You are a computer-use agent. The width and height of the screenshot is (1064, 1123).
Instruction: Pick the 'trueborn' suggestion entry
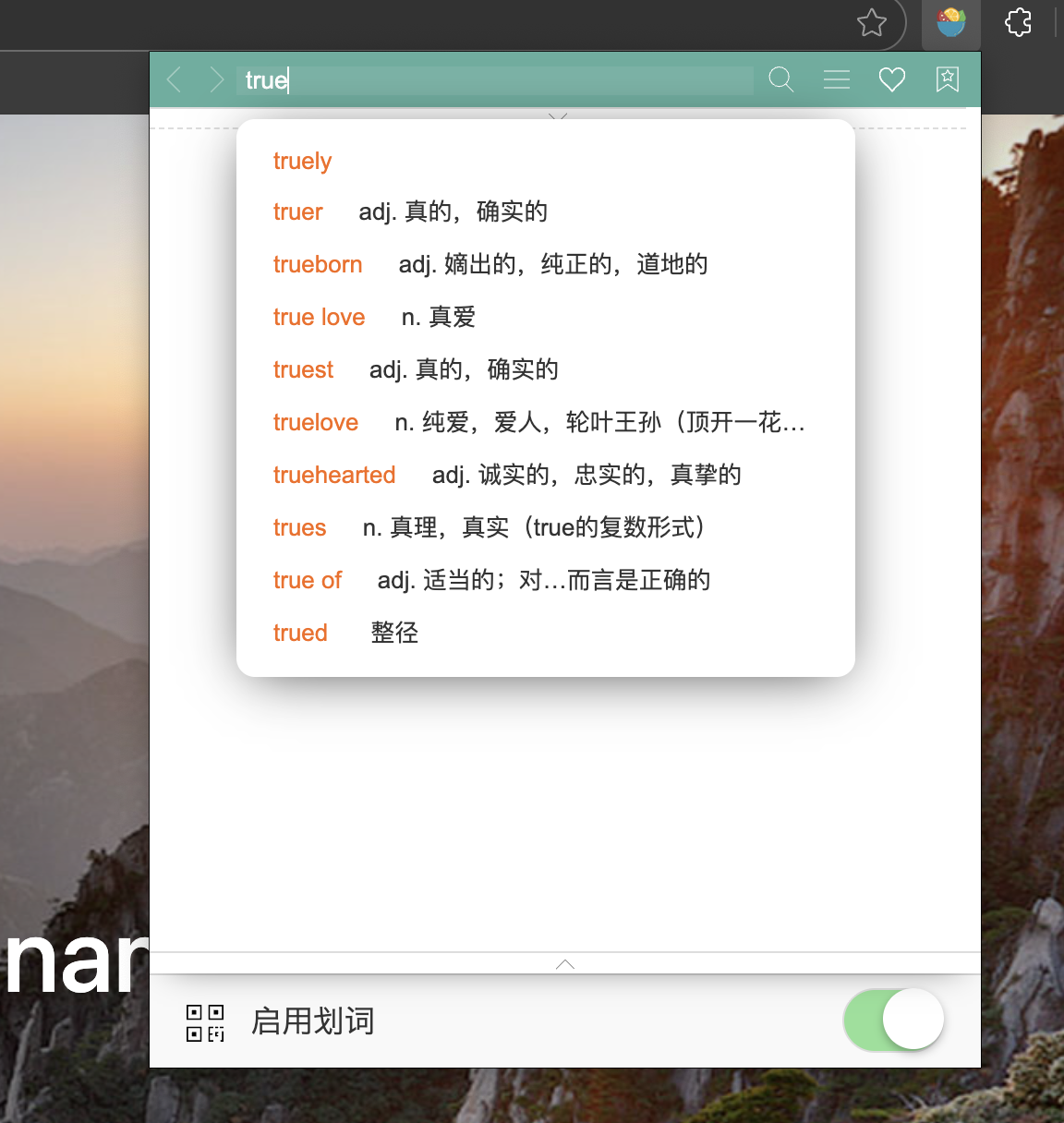pos(318,265)
